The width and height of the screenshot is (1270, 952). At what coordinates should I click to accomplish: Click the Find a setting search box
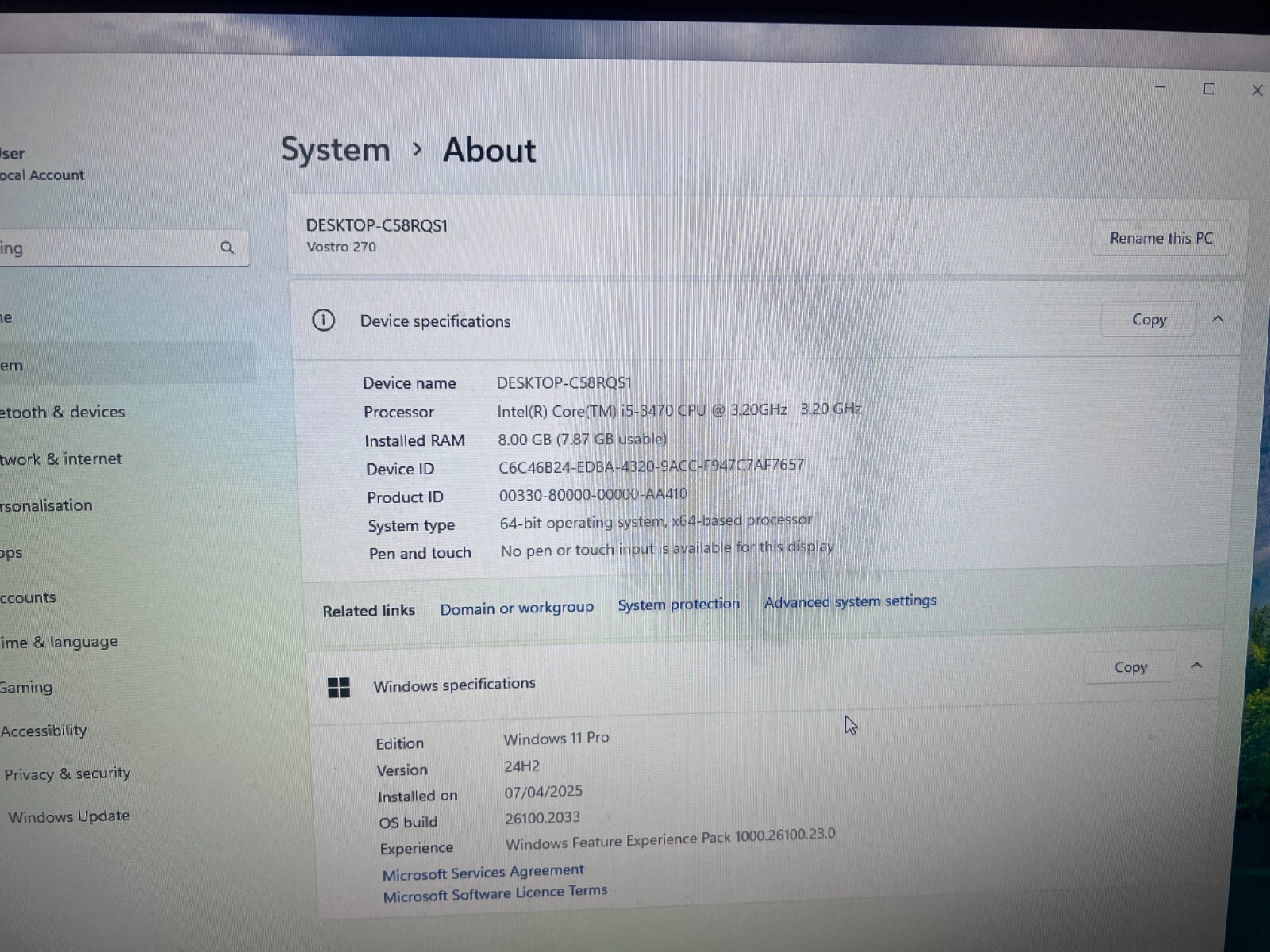tap(124, 248)
